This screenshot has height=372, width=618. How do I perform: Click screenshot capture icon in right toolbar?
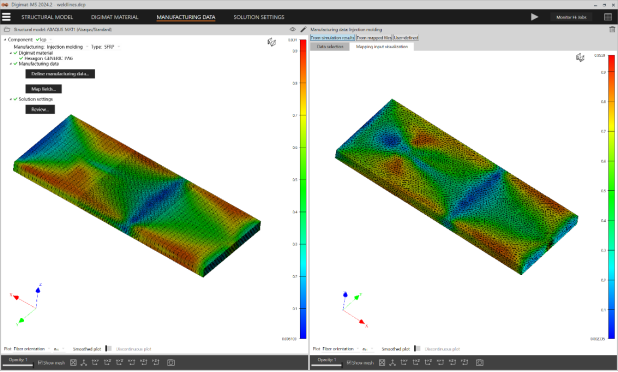[480, 363]
